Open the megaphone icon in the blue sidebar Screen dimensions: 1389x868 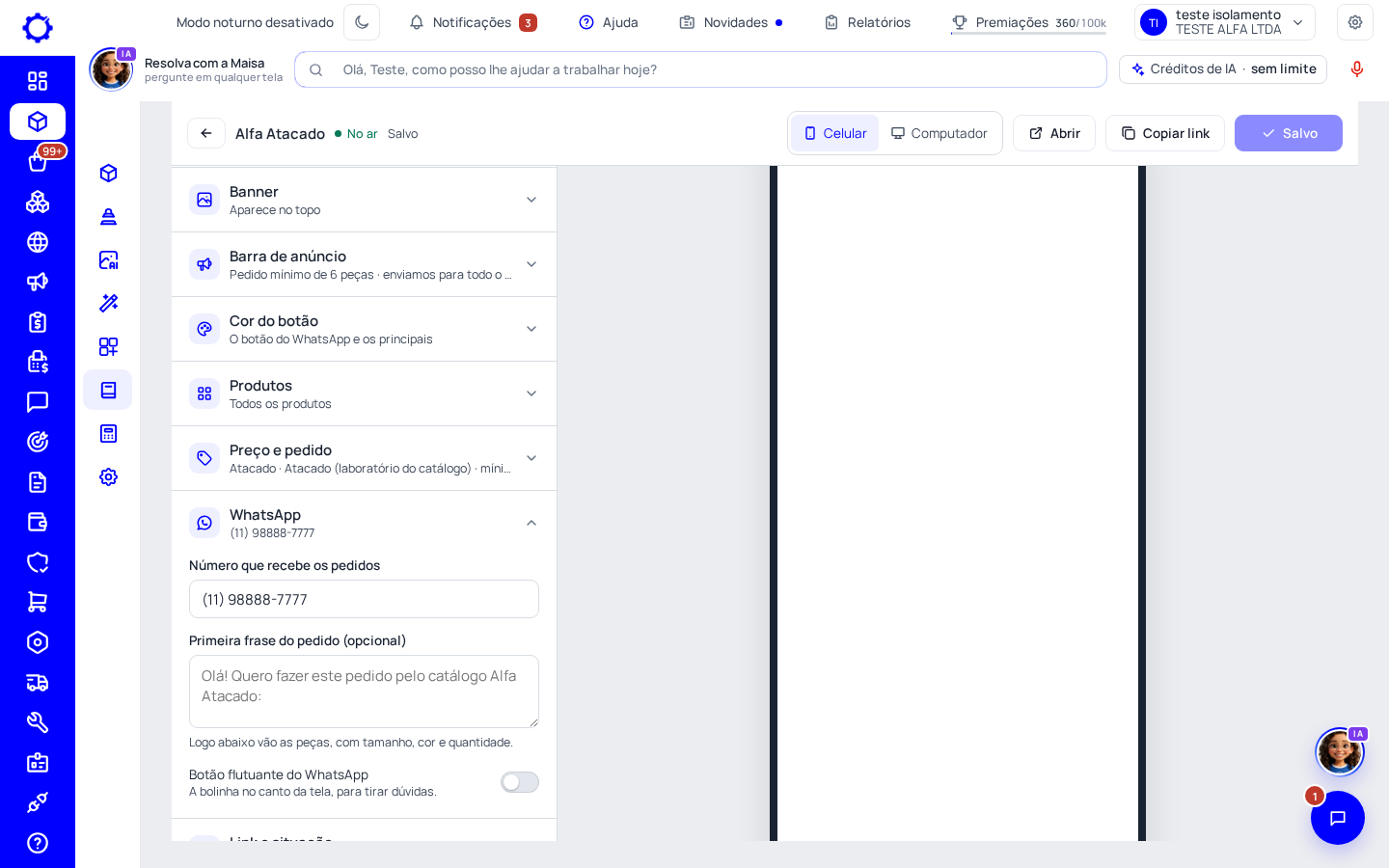pos(38,282)
